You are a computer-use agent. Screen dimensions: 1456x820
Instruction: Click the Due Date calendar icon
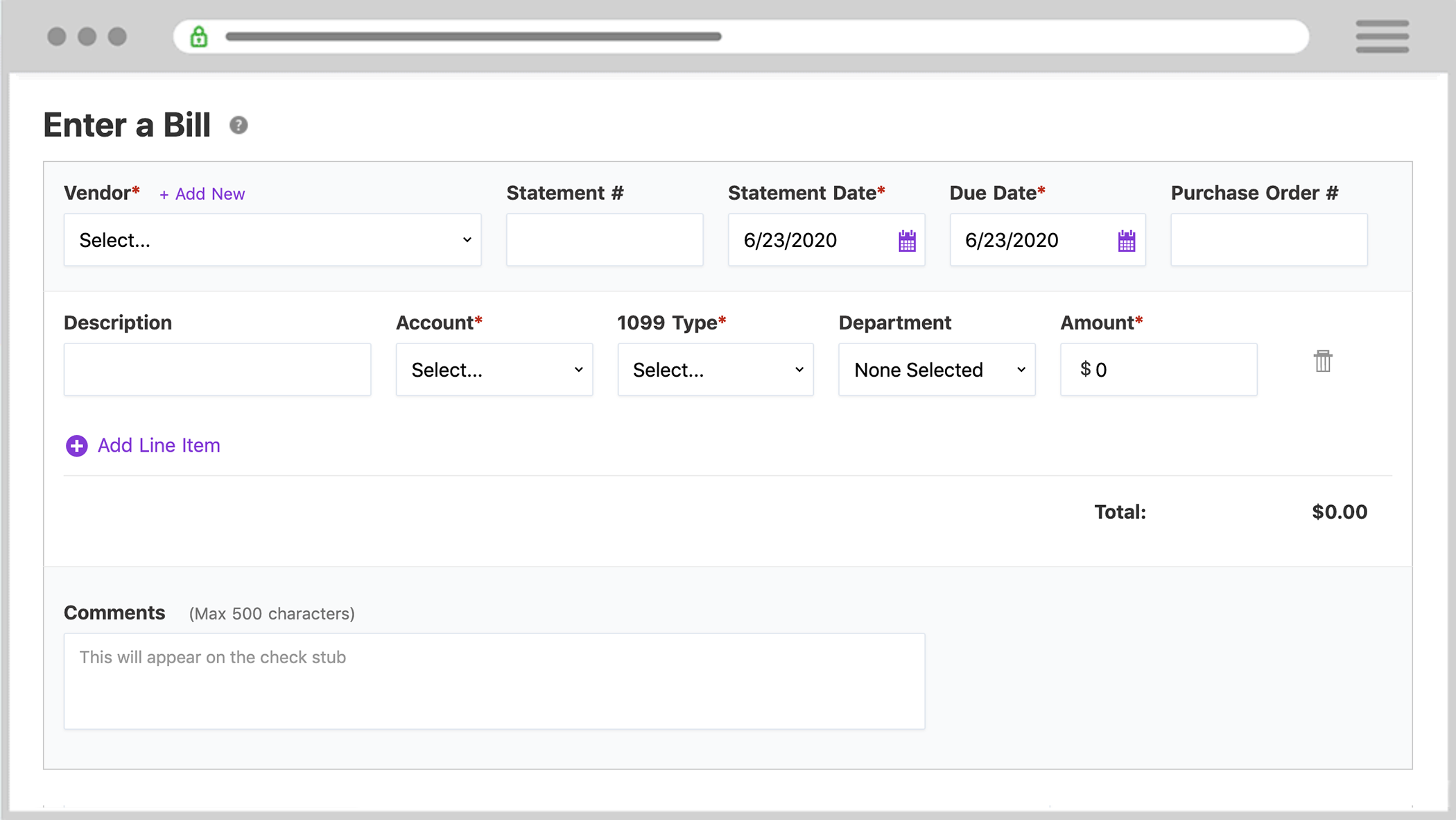pyautogui.click(x=1127, y=240)
